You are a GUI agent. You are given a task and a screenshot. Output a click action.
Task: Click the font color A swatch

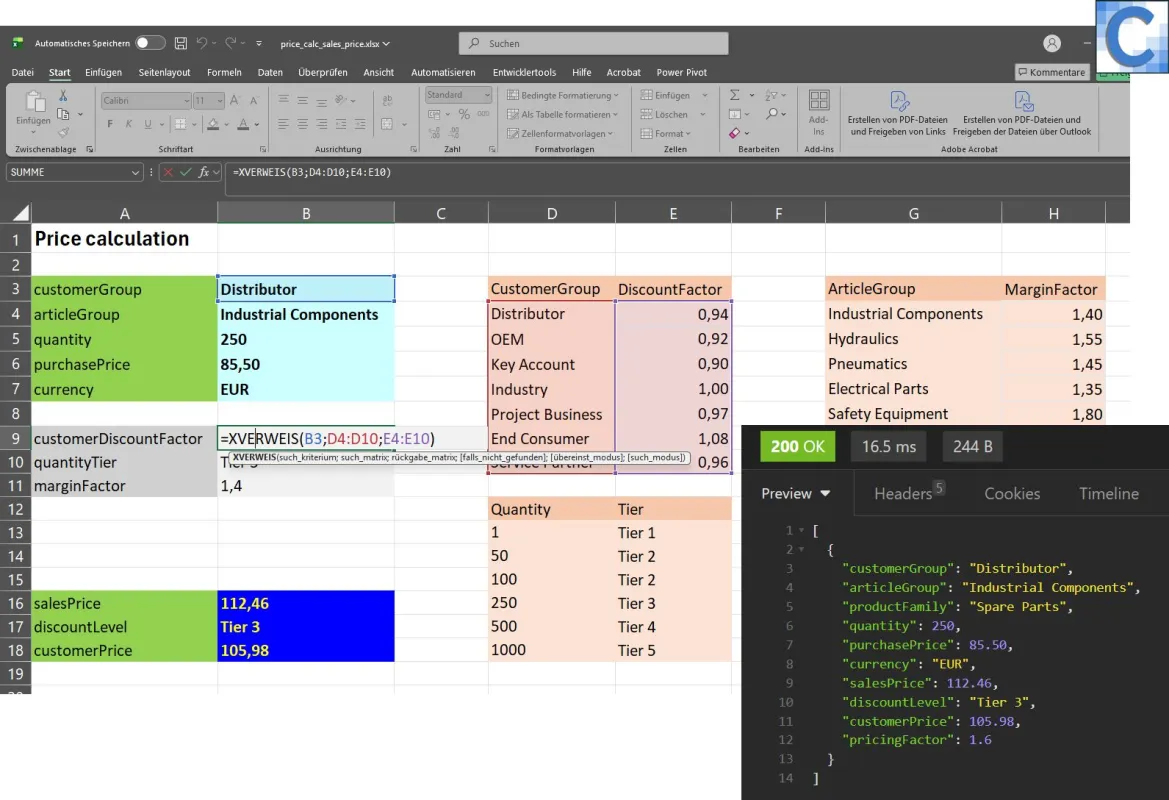tap(243, 125)
